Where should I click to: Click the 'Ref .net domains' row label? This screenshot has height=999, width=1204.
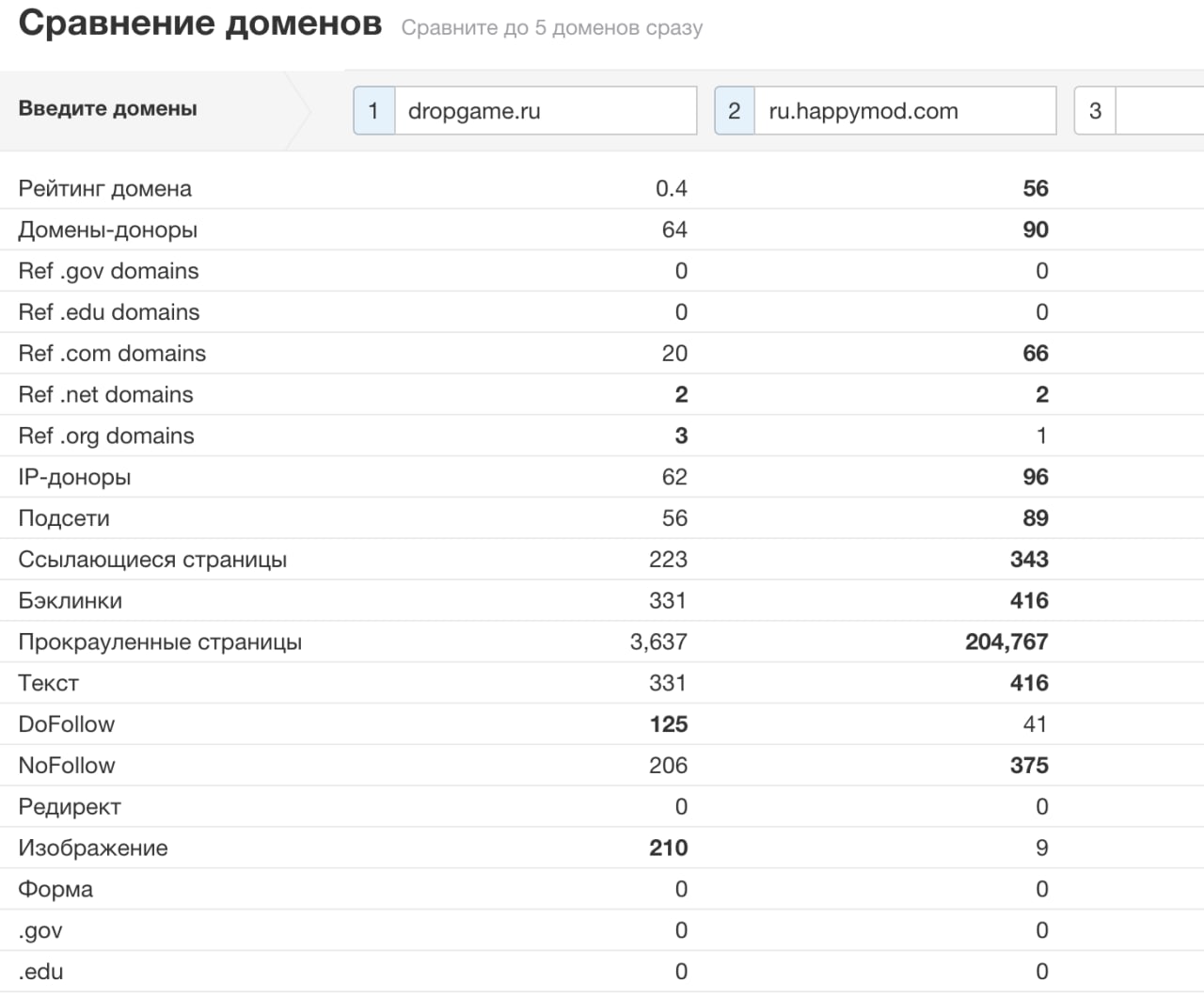(x=106, y=395)
